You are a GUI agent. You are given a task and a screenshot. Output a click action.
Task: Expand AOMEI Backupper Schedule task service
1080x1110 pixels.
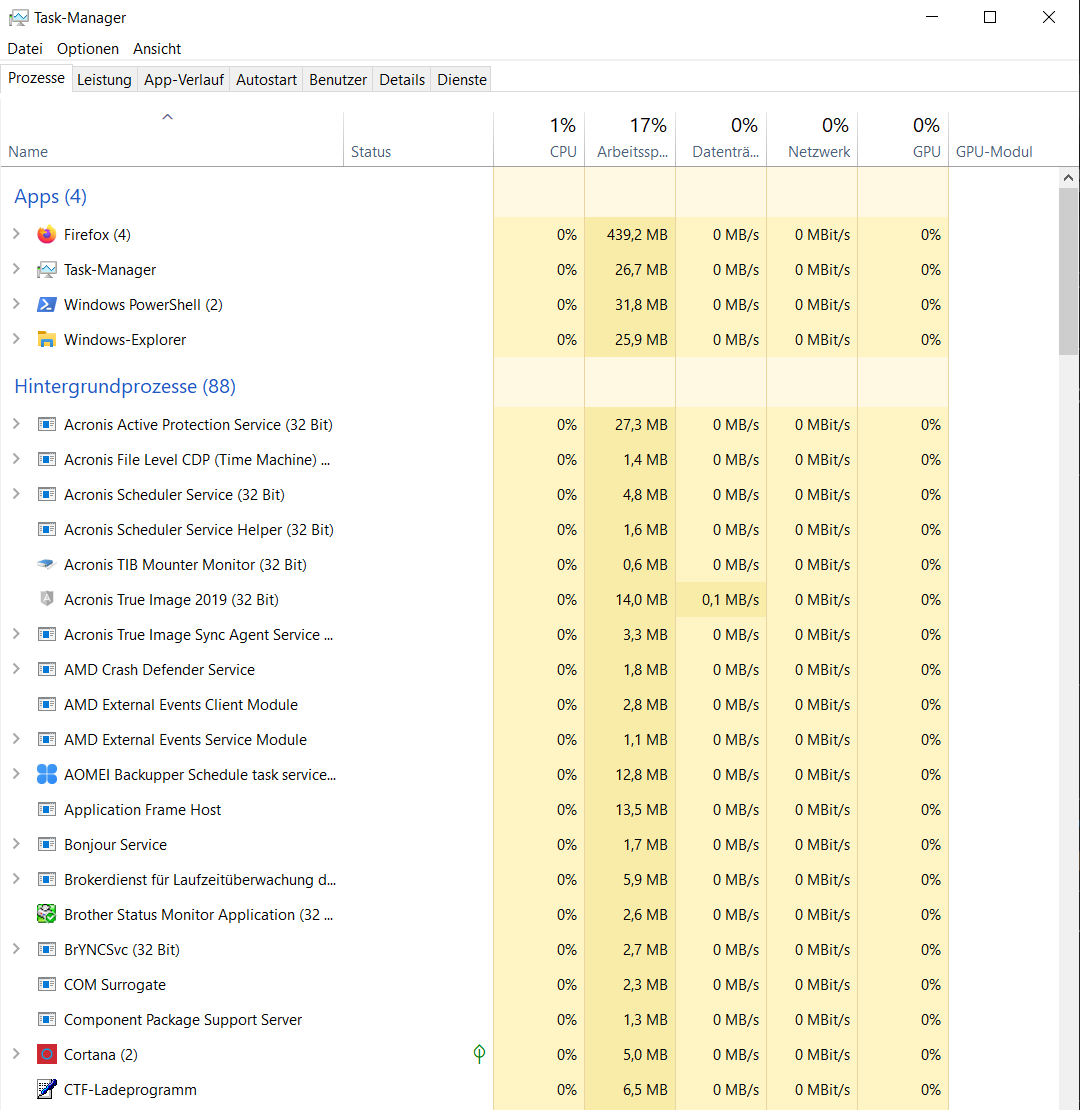click(16, 774)
